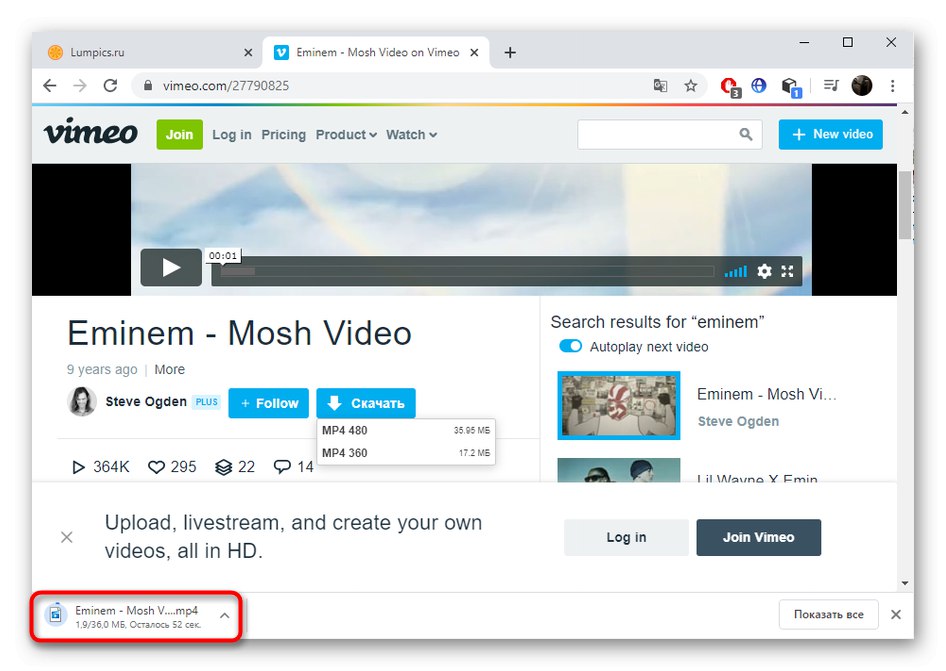946x671 pixels.
Task: Enter fullscreen mode in player
Action: click(x=787, y=272)
